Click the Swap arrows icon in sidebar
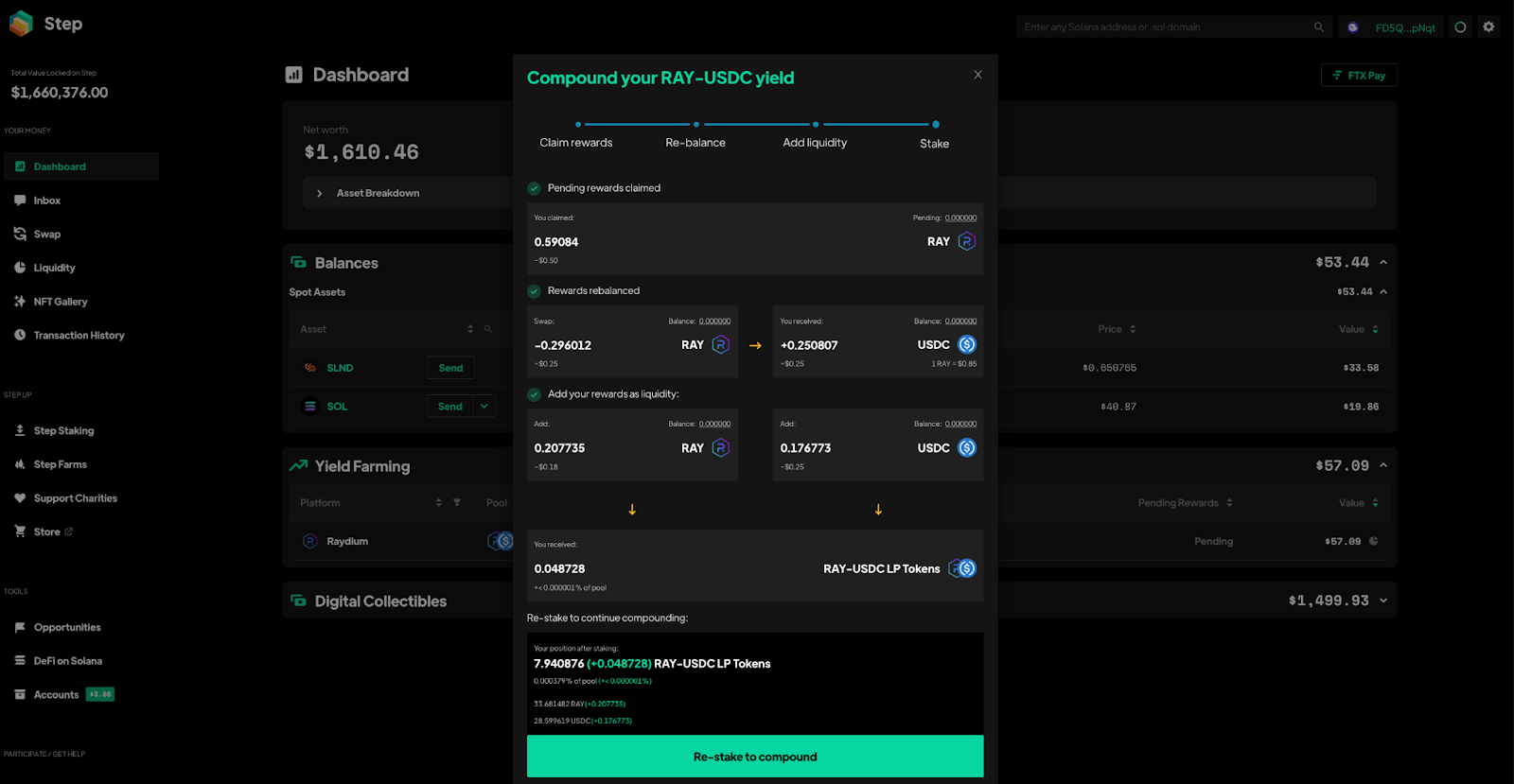 click(20, 234)
